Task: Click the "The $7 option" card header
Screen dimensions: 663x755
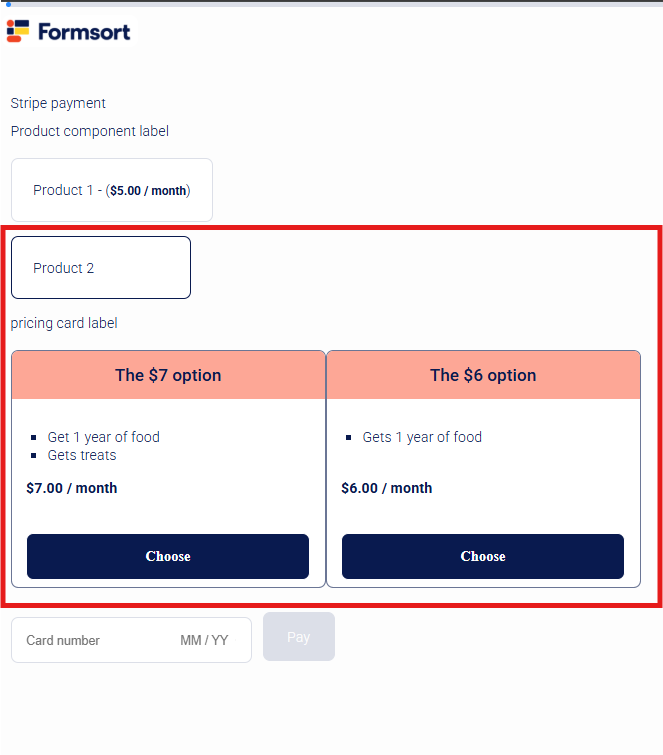Action: [x=169, y=375]
